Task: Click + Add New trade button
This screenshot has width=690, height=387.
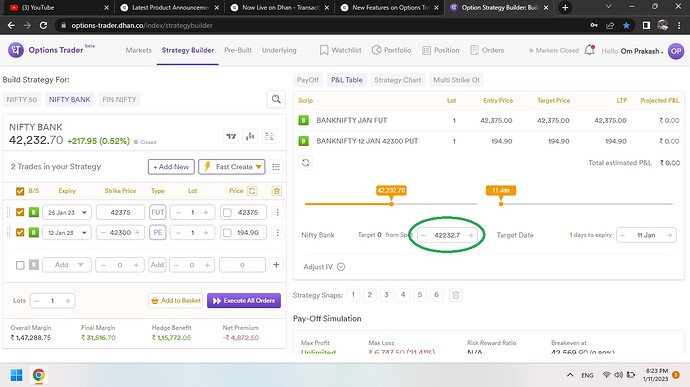Action: (171, 167)
